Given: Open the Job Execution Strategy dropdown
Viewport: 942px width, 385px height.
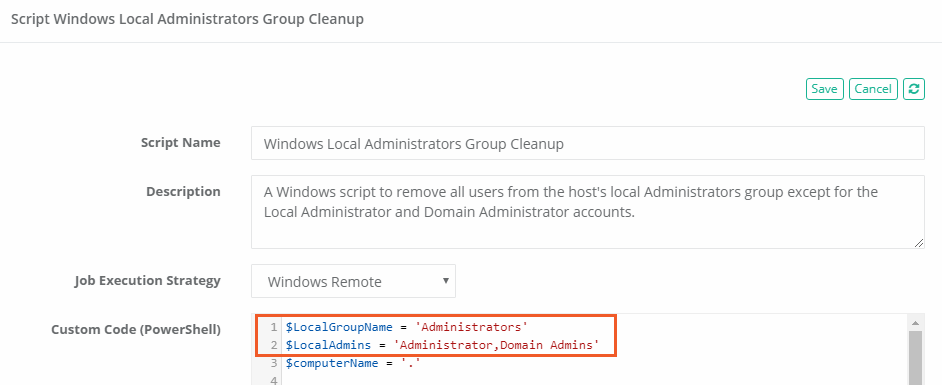Looking at the screenshot, I should pyautogui.click(x=353, y=281).
